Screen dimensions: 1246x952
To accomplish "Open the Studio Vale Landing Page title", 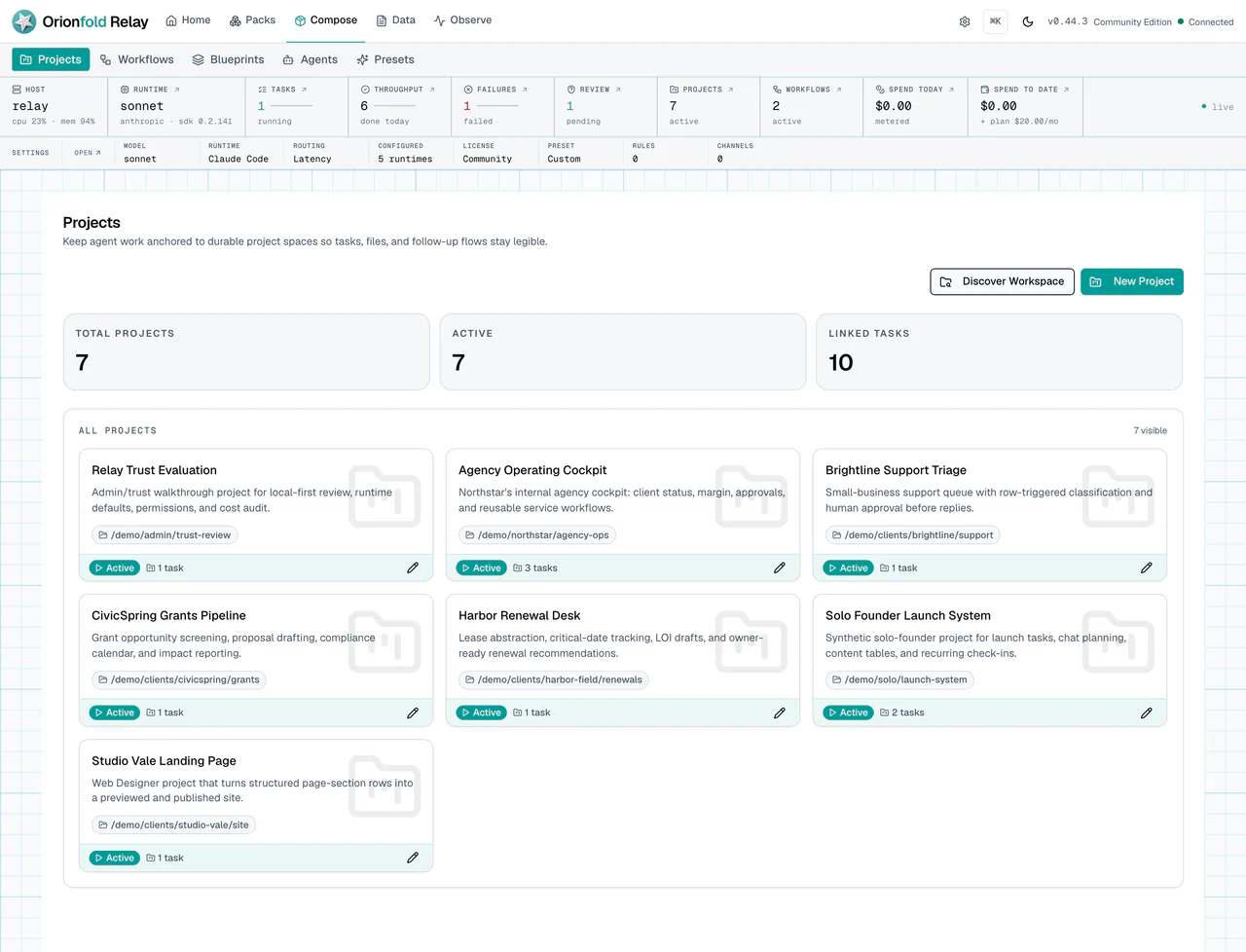I will click(x=164, y=760).
